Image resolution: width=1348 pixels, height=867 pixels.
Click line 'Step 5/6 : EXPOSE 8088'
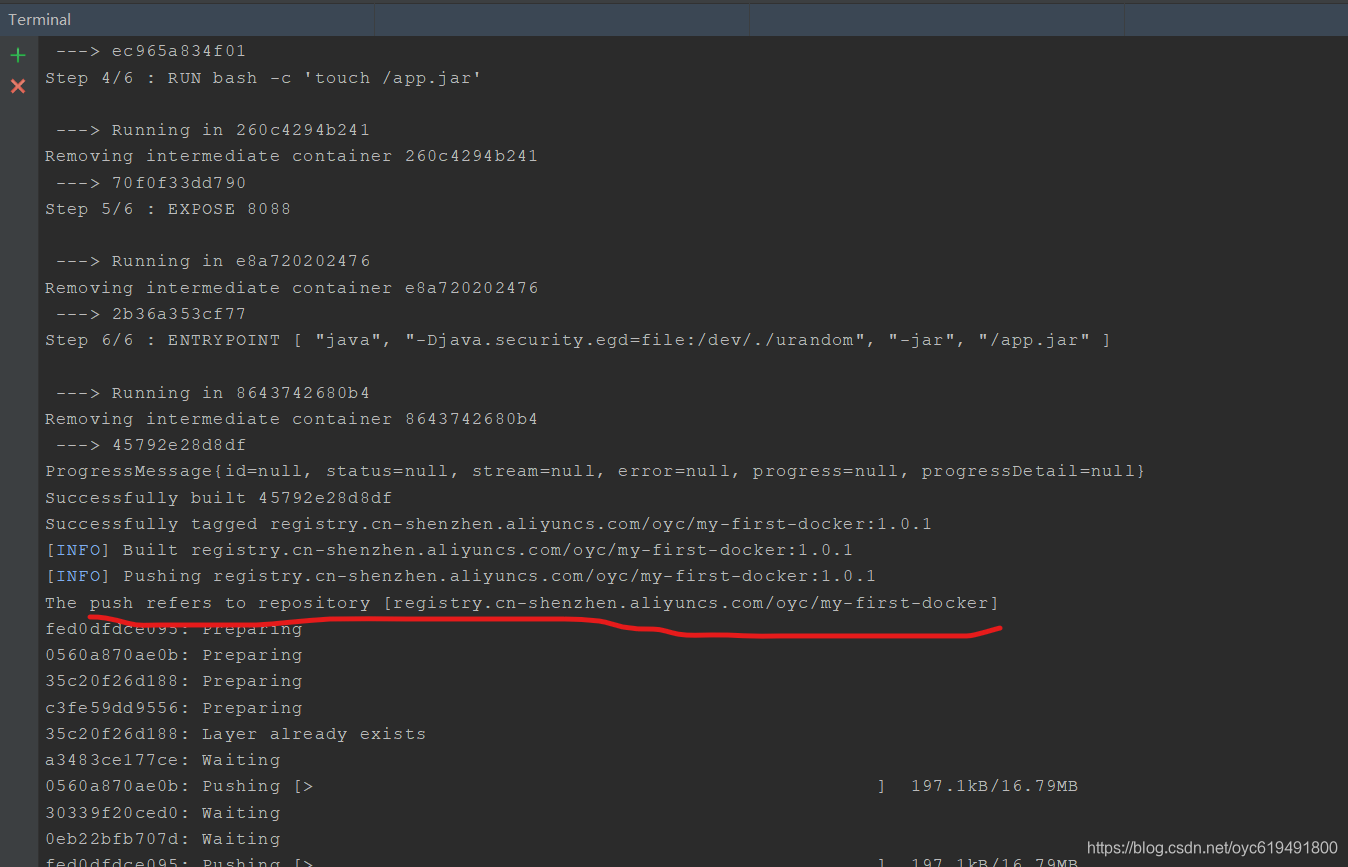[168, 209]
